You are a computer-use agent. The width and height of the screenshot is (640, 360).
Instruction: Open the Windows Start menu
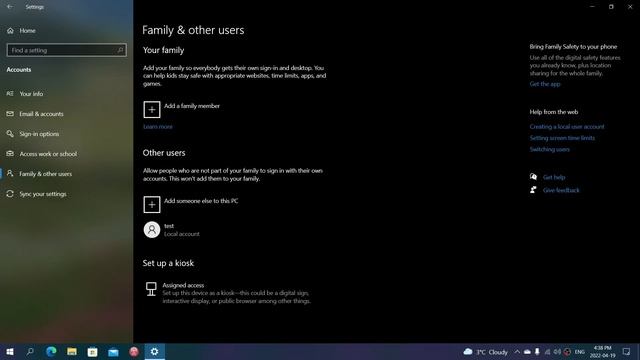click(10, 351)
